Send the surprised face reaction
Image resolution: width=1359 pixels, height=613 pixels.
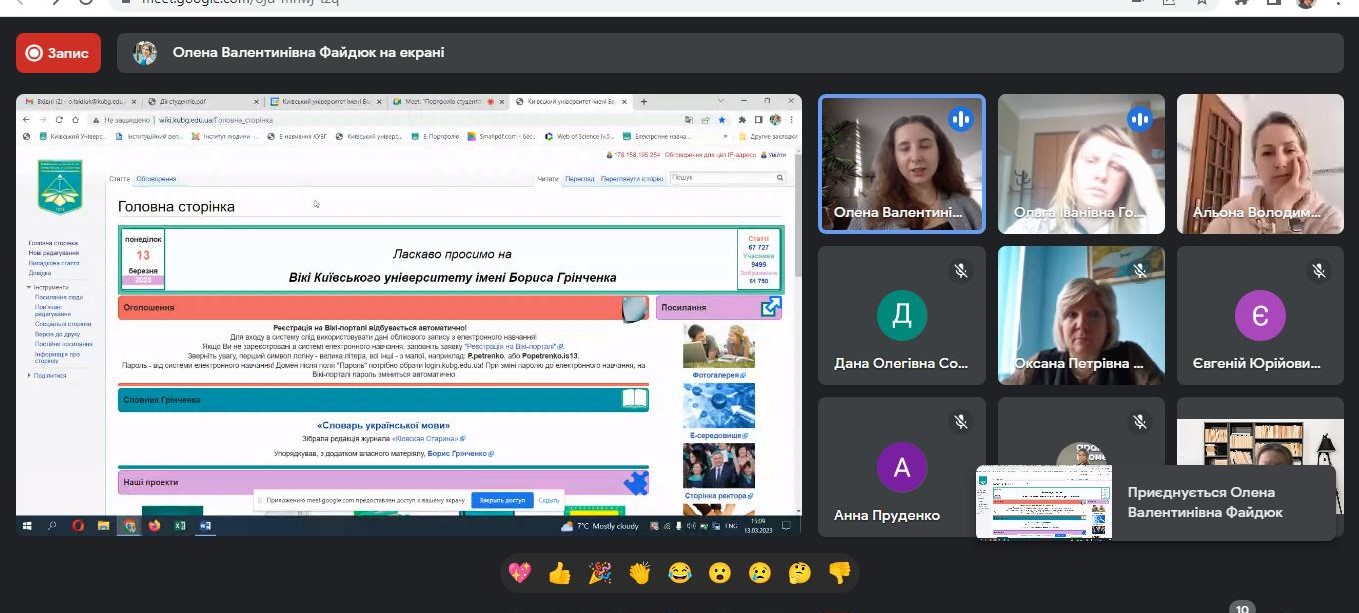point(720,573)
